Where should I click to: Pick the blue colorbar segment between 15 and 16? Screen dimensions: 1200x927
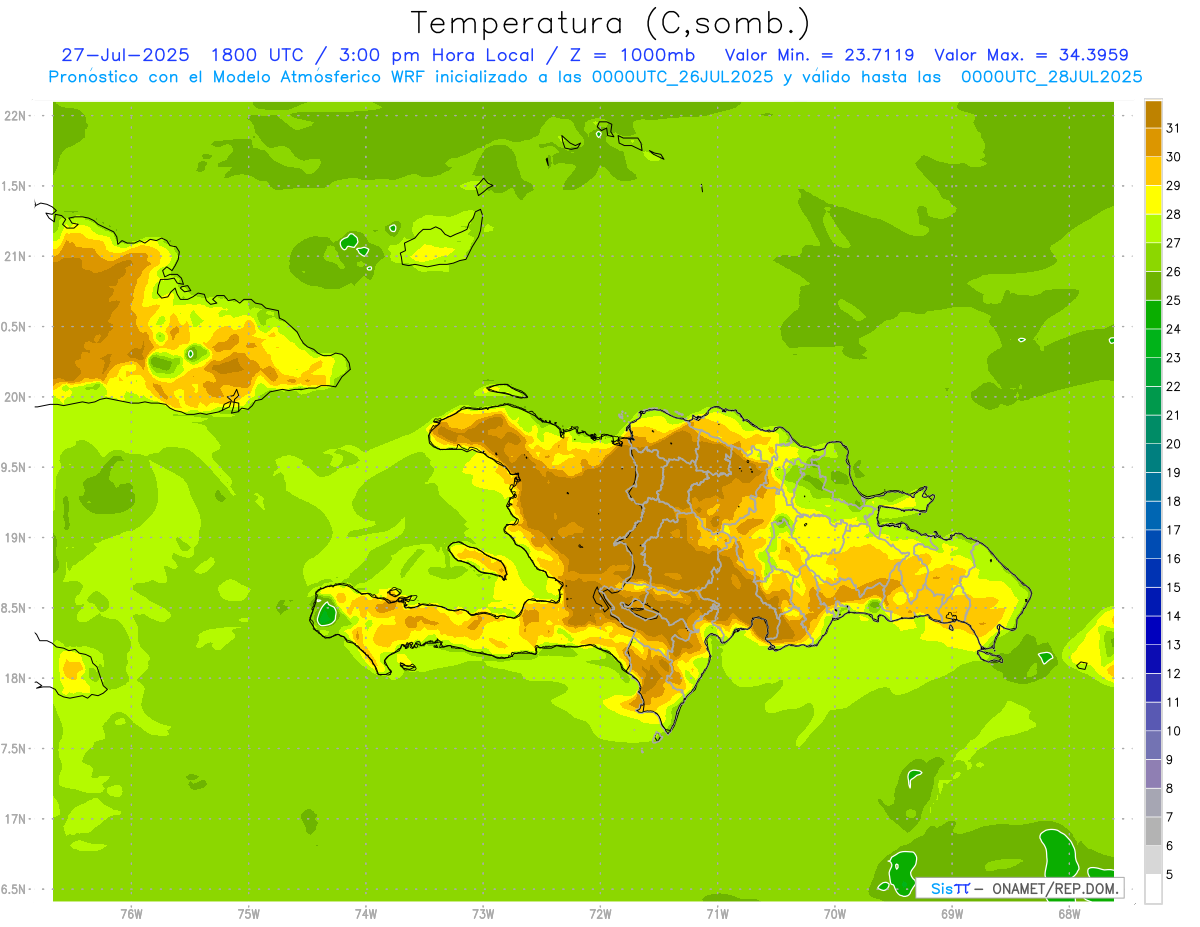tap(1153, 573)
